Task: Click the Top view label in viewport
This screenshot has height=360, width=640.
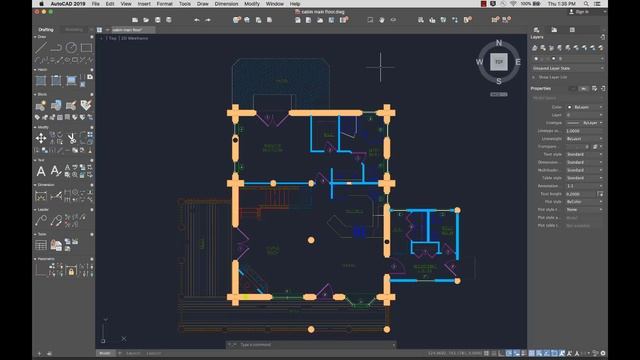Action: [x=112, y=38]
